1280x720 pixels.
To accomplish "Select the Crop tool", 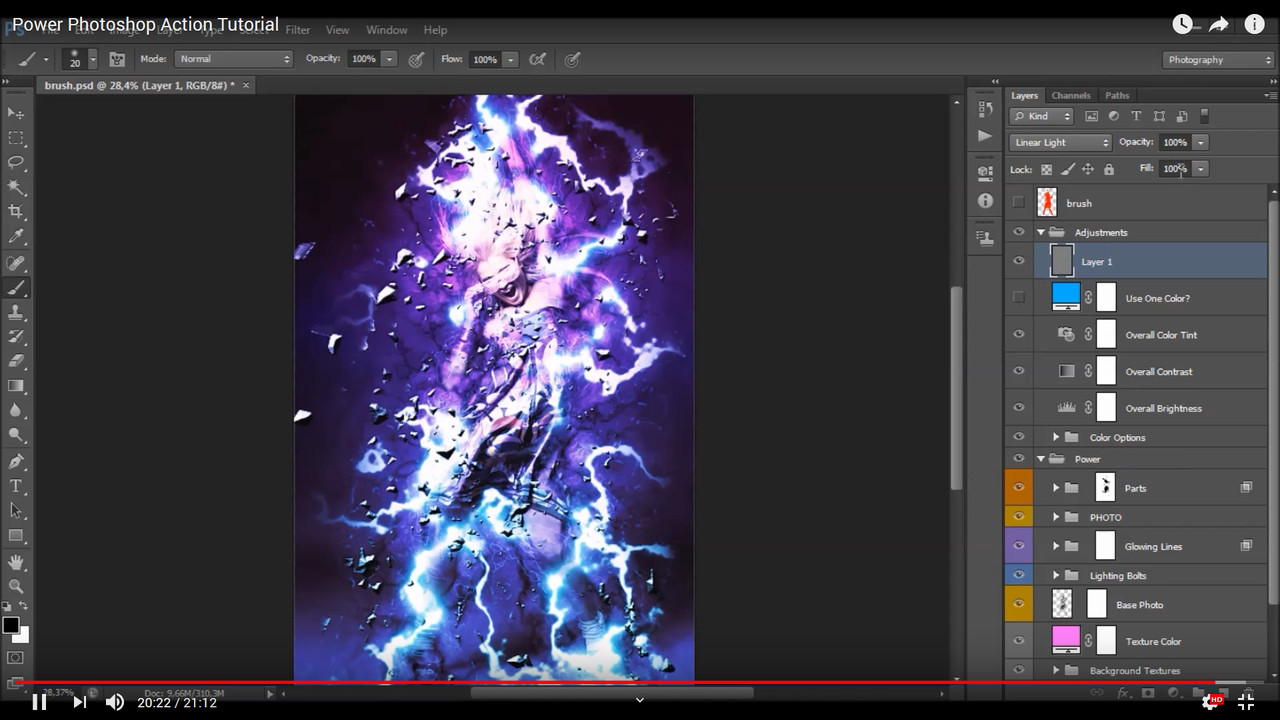I will [x=16, y=210].
